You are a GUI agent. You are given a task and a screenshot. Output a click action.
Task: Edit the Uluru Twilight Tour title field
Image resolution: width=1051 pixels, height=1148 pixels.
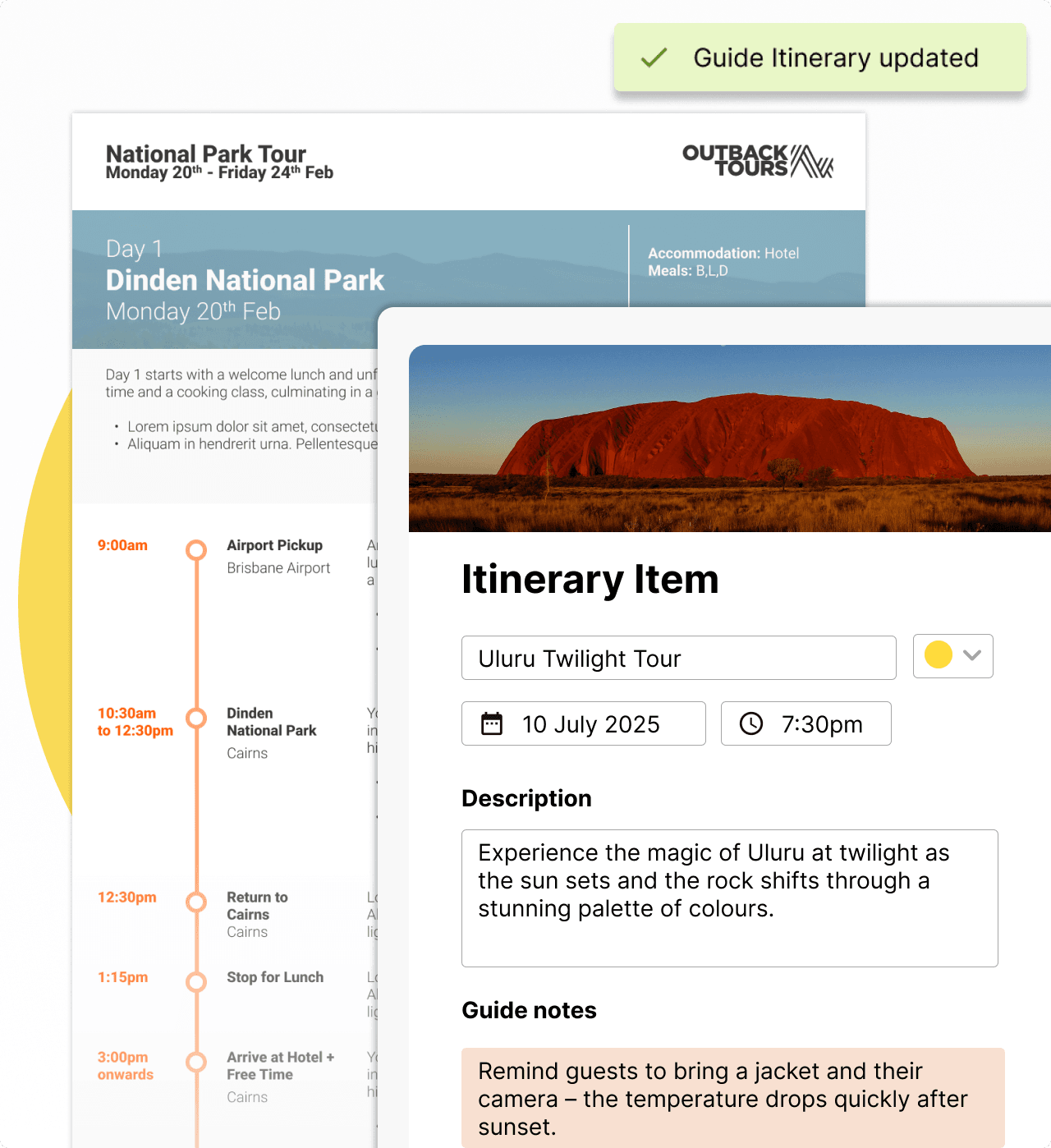[678, 658]
